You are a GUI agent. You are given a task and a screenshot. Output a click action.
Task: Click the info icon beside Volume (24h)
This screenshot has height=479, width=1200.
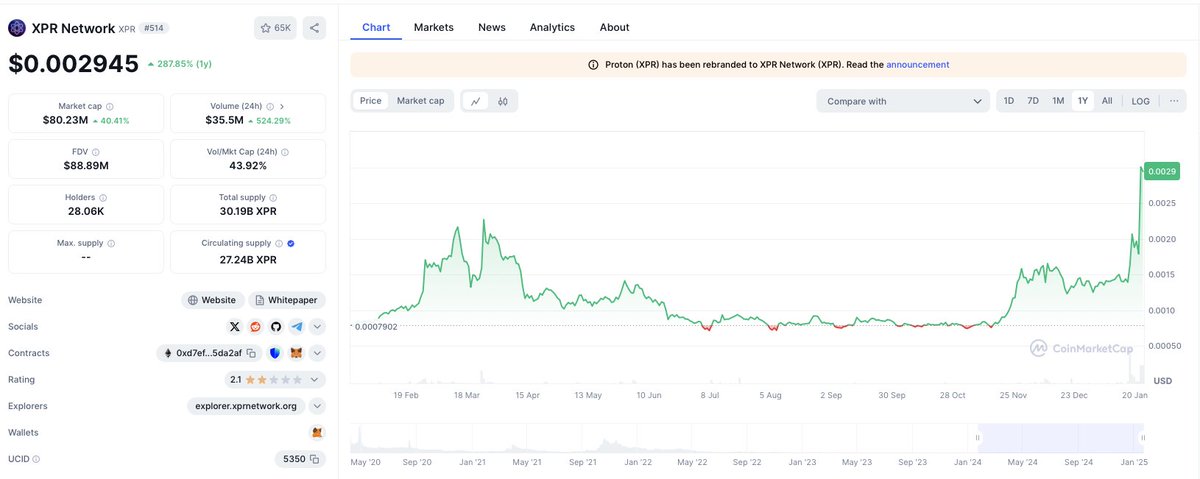point(270,106)
